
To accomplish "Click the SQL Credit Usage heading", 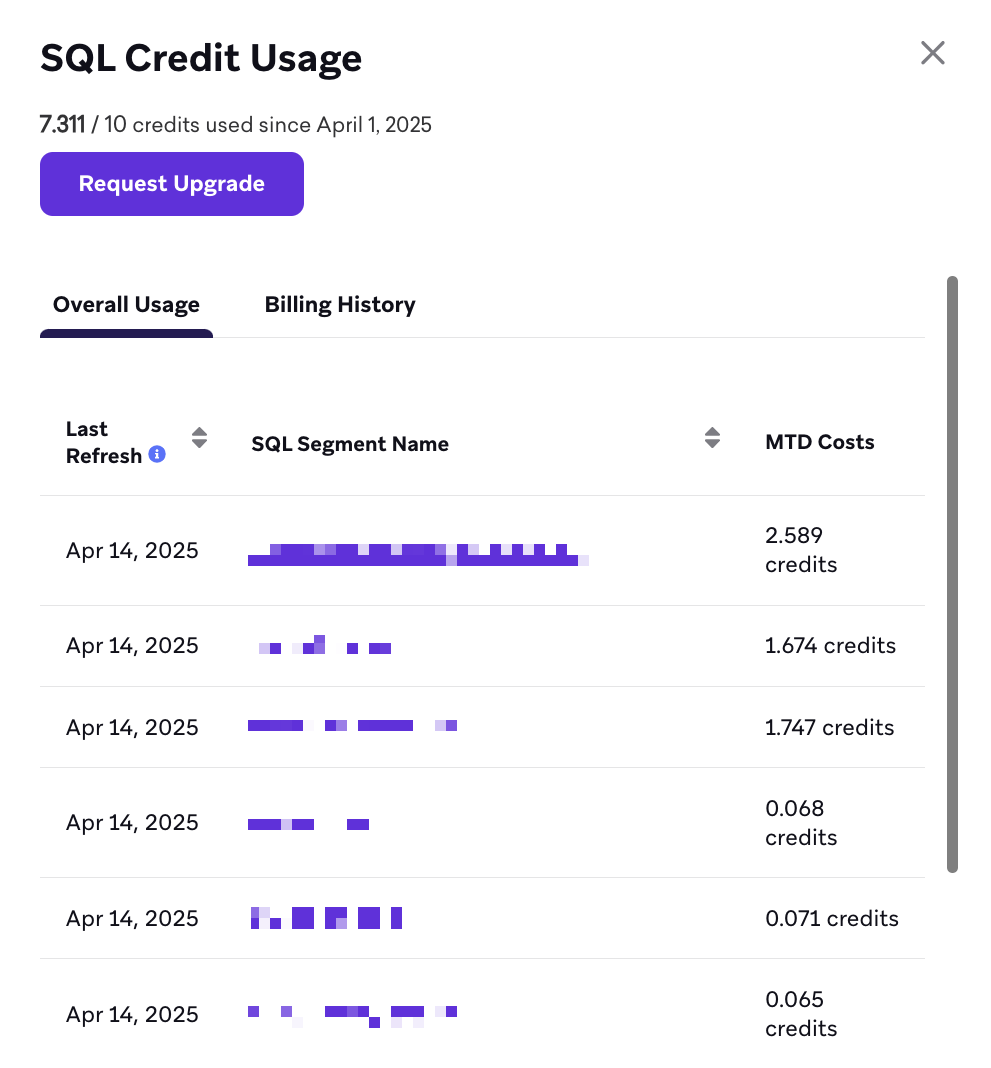I will point(201,58).
